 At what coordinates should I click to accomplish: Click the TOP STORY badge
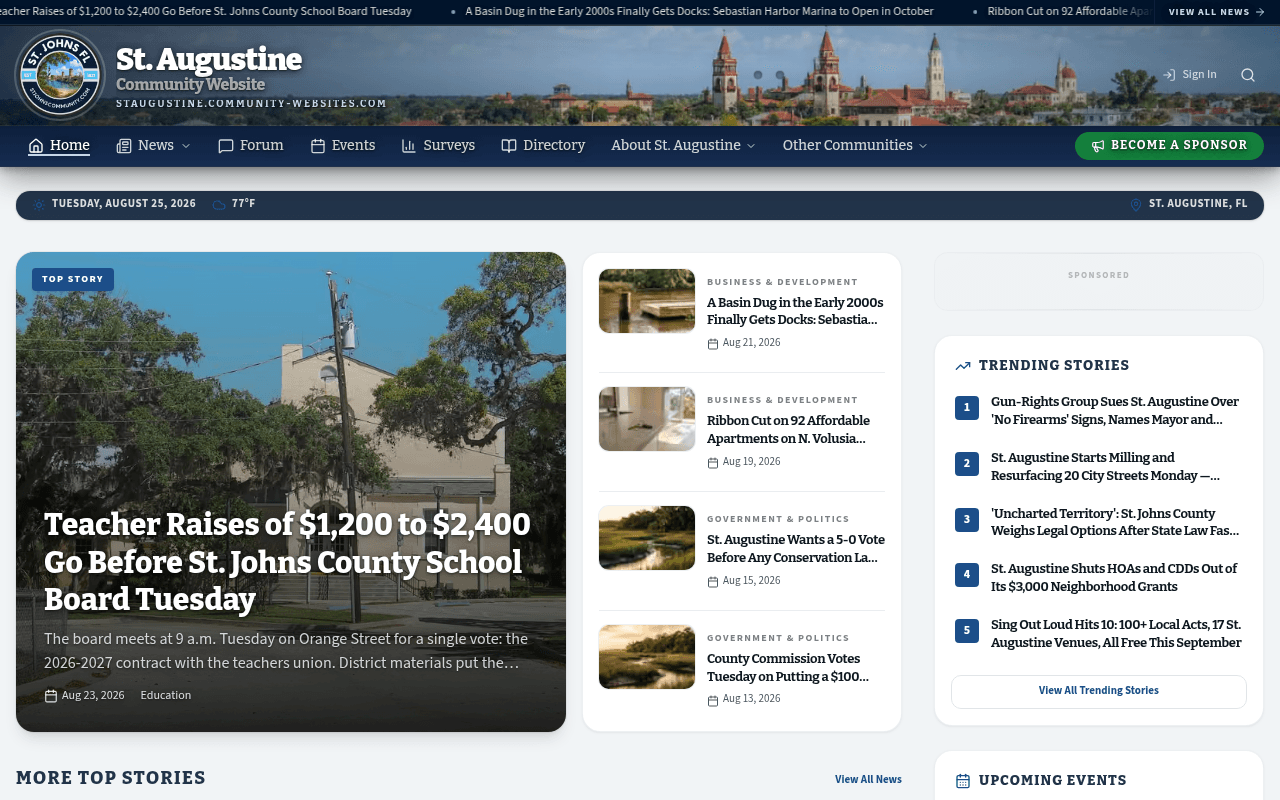coord(73,280)
